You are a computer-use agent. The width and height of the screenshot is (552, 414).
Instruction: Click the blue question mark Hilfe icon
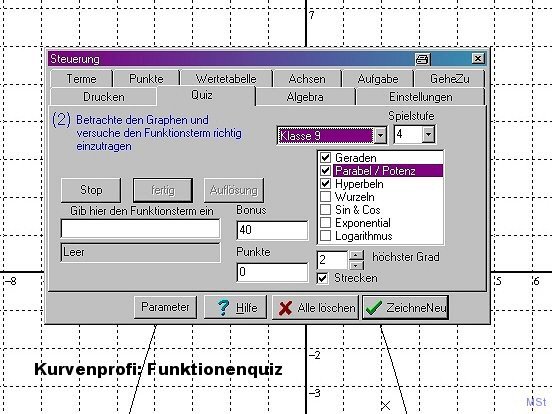point(223,307)
